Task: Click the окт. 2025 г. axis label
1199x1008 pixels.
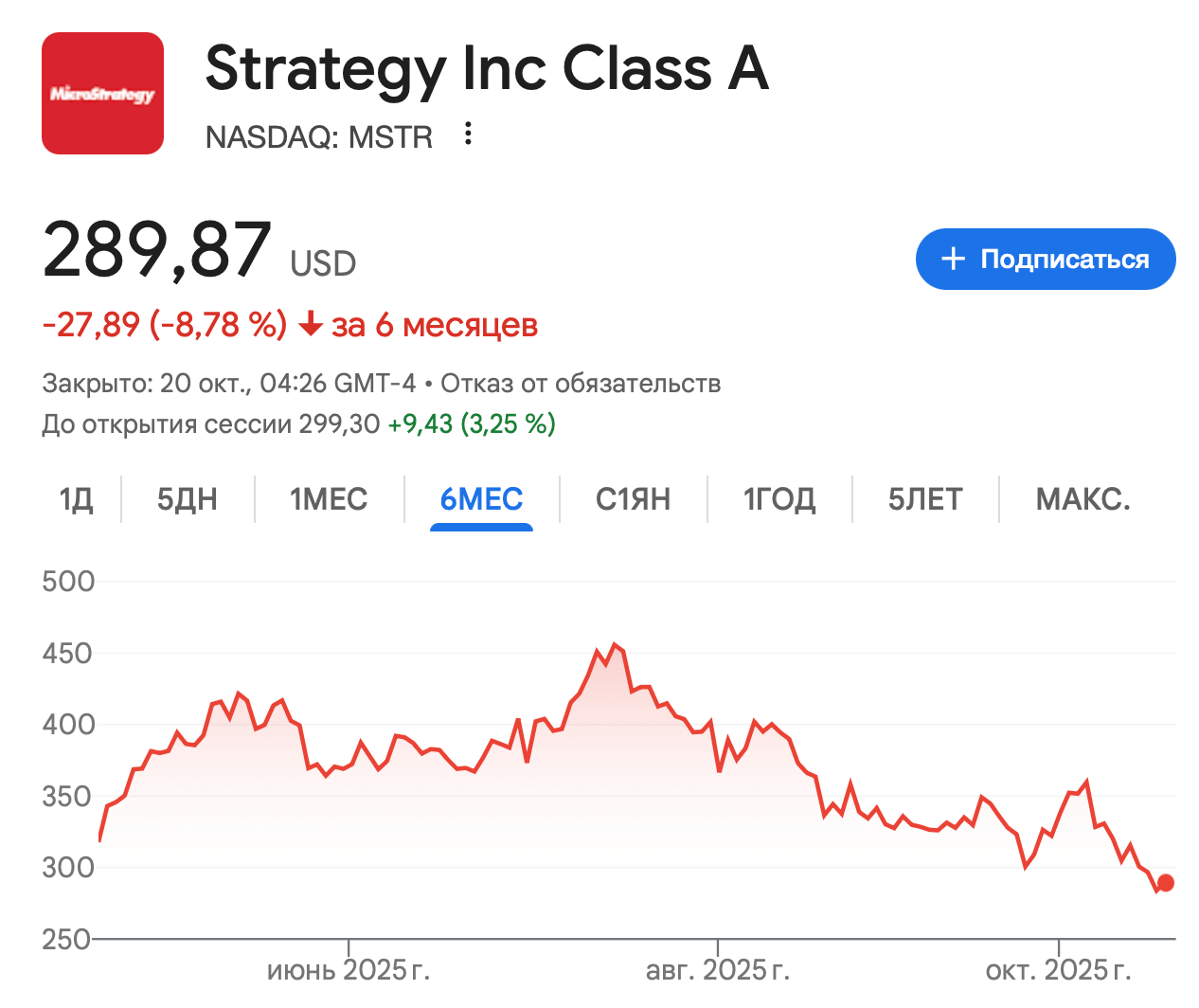Action: click(1058, 970)
